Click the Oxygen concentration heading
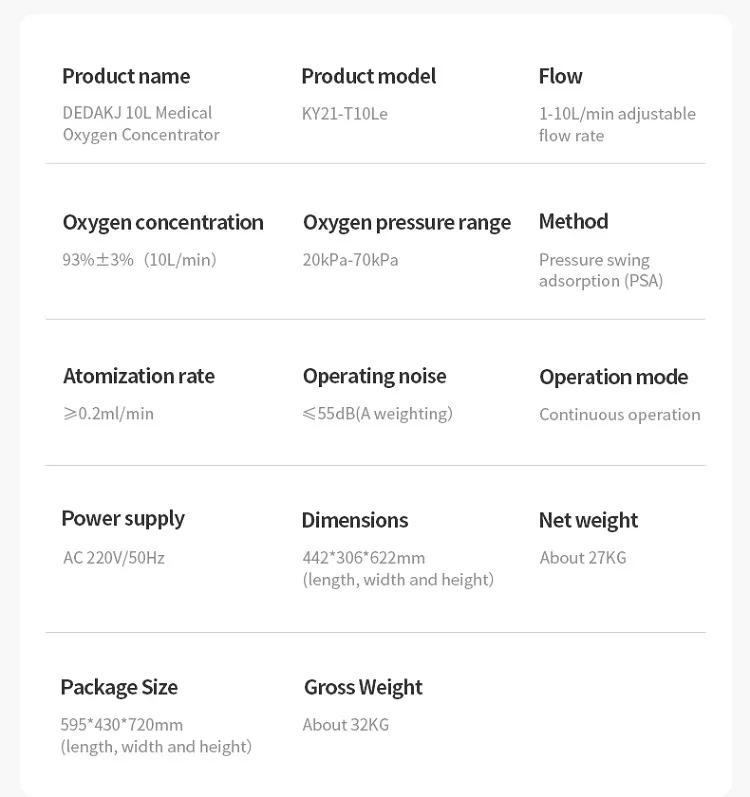The width and height of the screenshot is (750, 797). (163, 223)
